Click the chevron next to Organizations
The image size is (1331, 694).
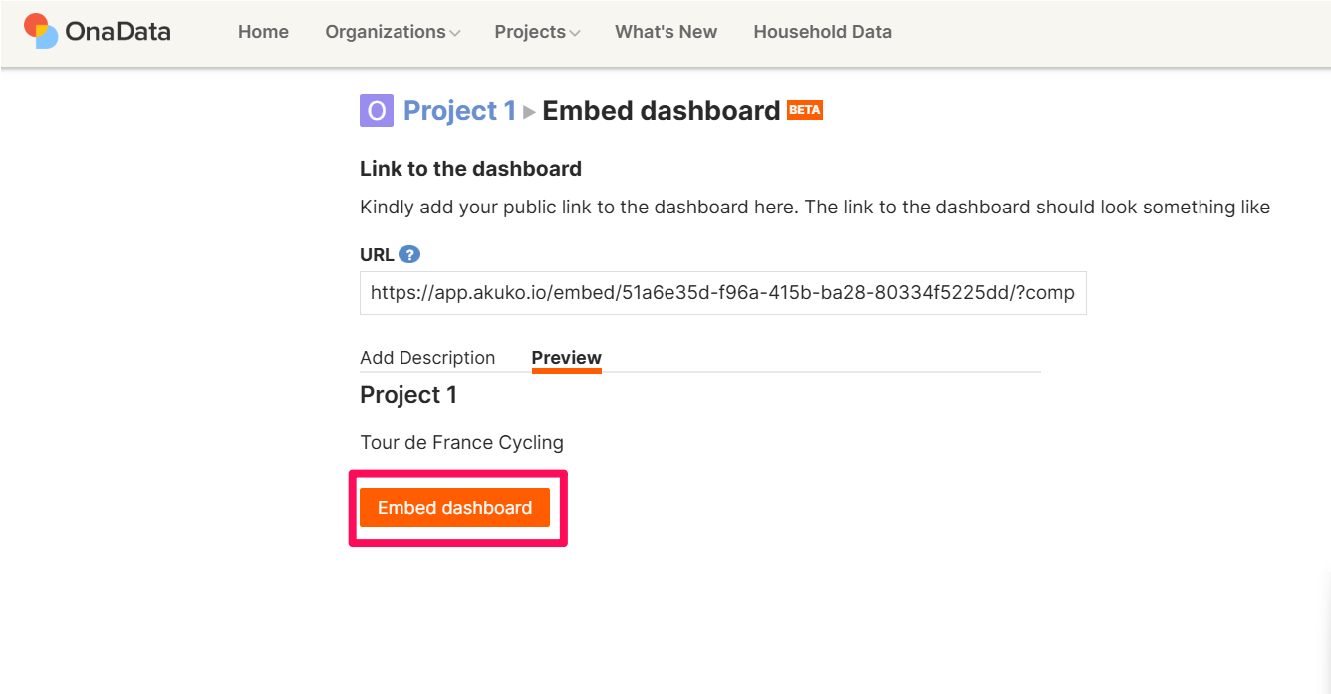point(455,33)
